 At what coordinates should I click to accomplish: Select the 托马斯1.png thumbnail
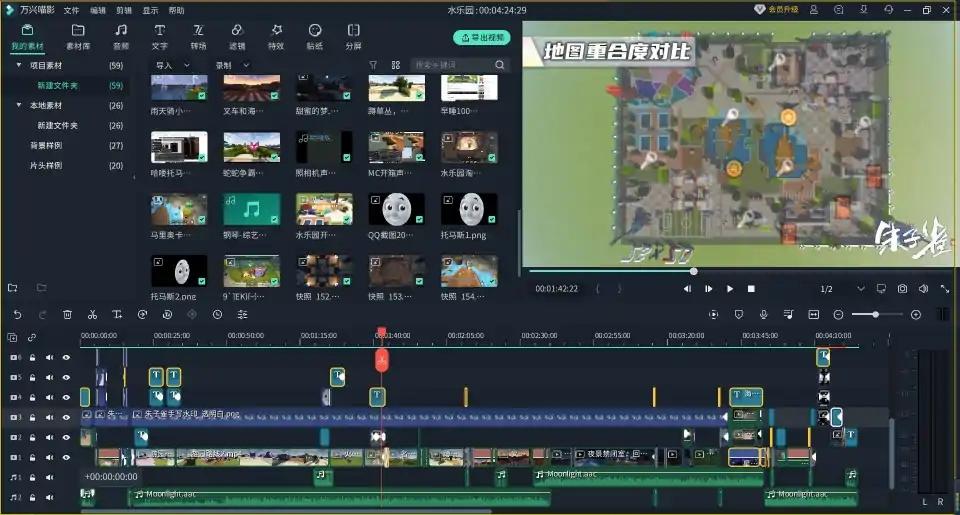(469, 209)
